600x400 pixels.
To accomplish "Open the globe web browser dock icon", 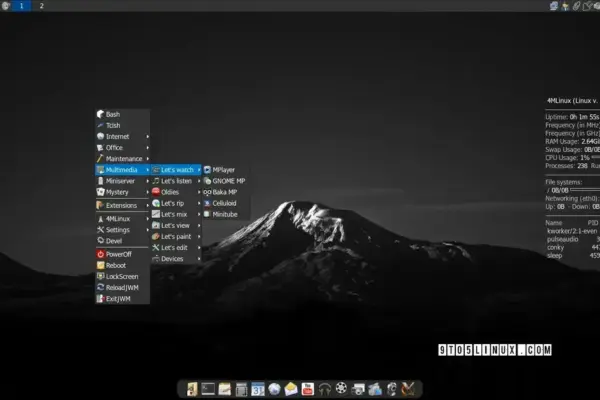I will (274, 389).
